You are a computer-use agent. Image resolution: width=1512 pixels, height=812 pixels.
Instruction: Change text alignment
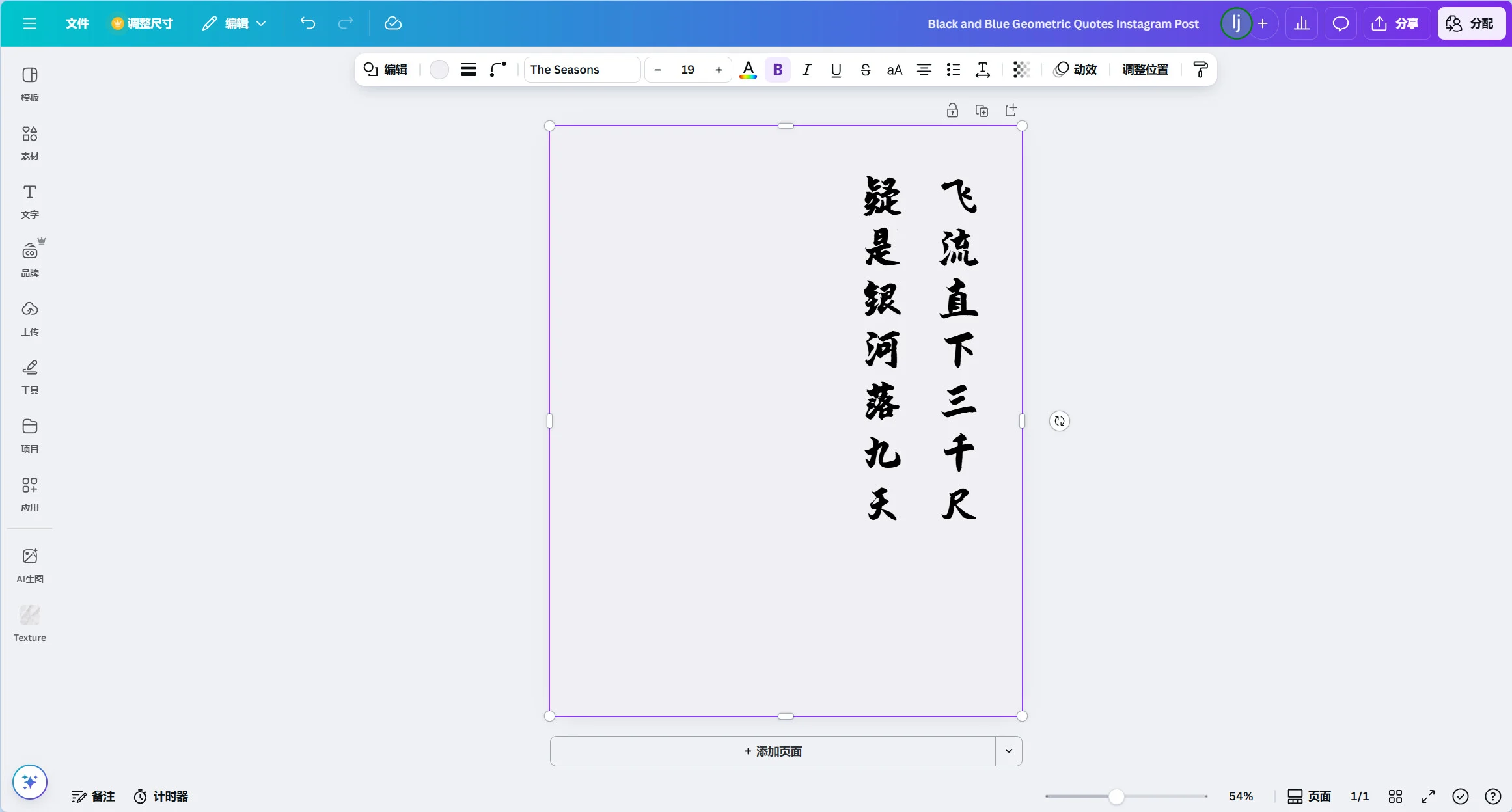924,70
